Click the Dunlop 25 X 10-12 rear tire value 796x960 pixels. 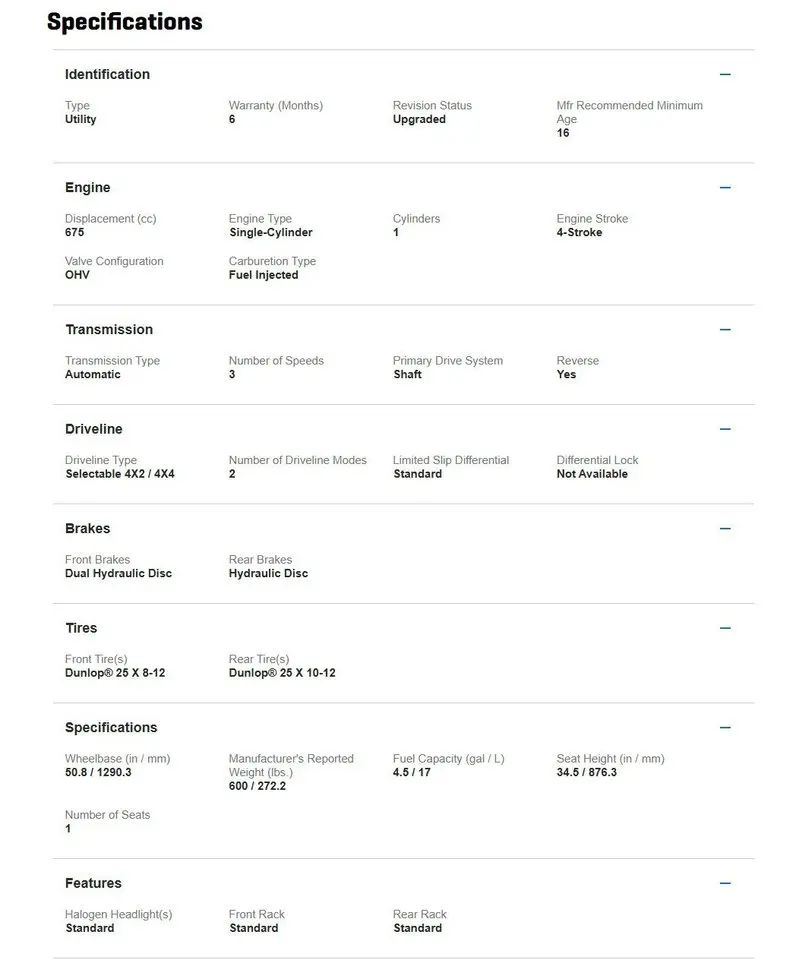pos(282,673)
